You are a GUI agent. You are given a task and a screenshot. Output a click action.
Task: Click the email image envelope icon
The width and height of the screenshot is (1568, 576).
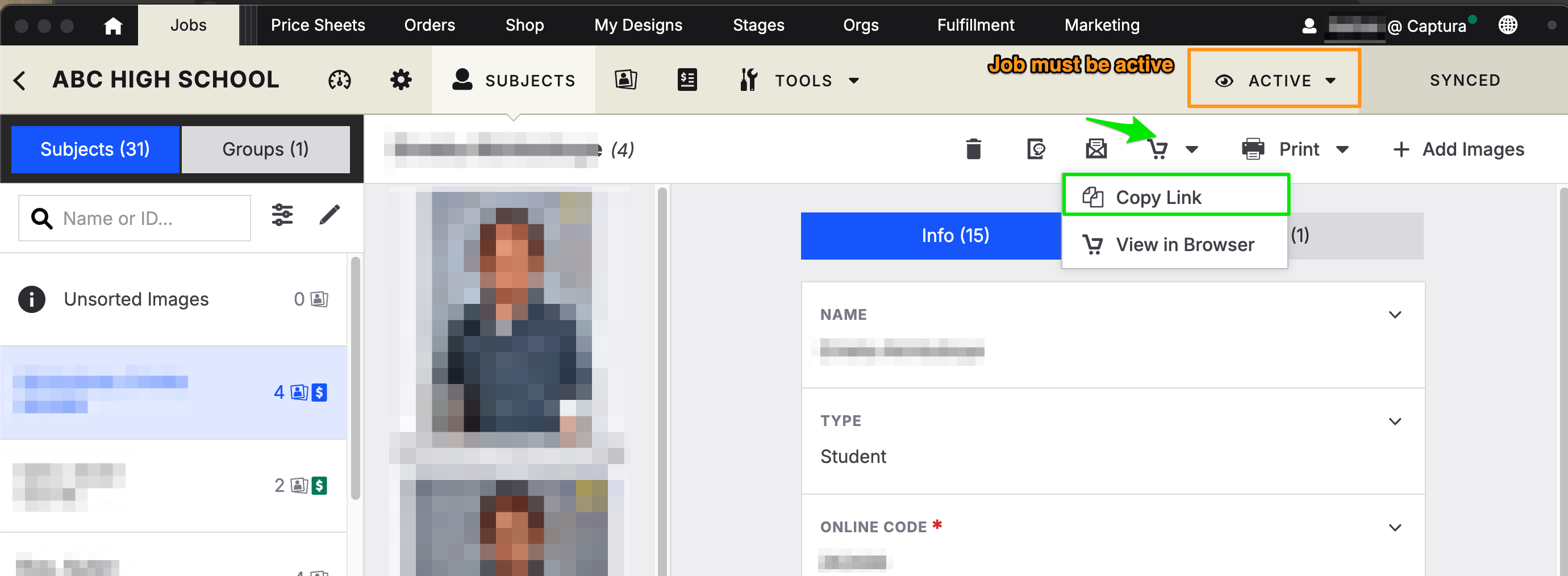click(x=1096, y=149)
